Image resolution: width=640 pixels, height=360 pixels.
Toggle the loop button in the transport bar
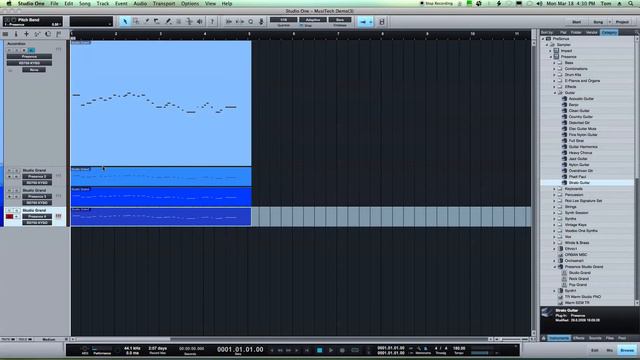click(x=355, y=350)
